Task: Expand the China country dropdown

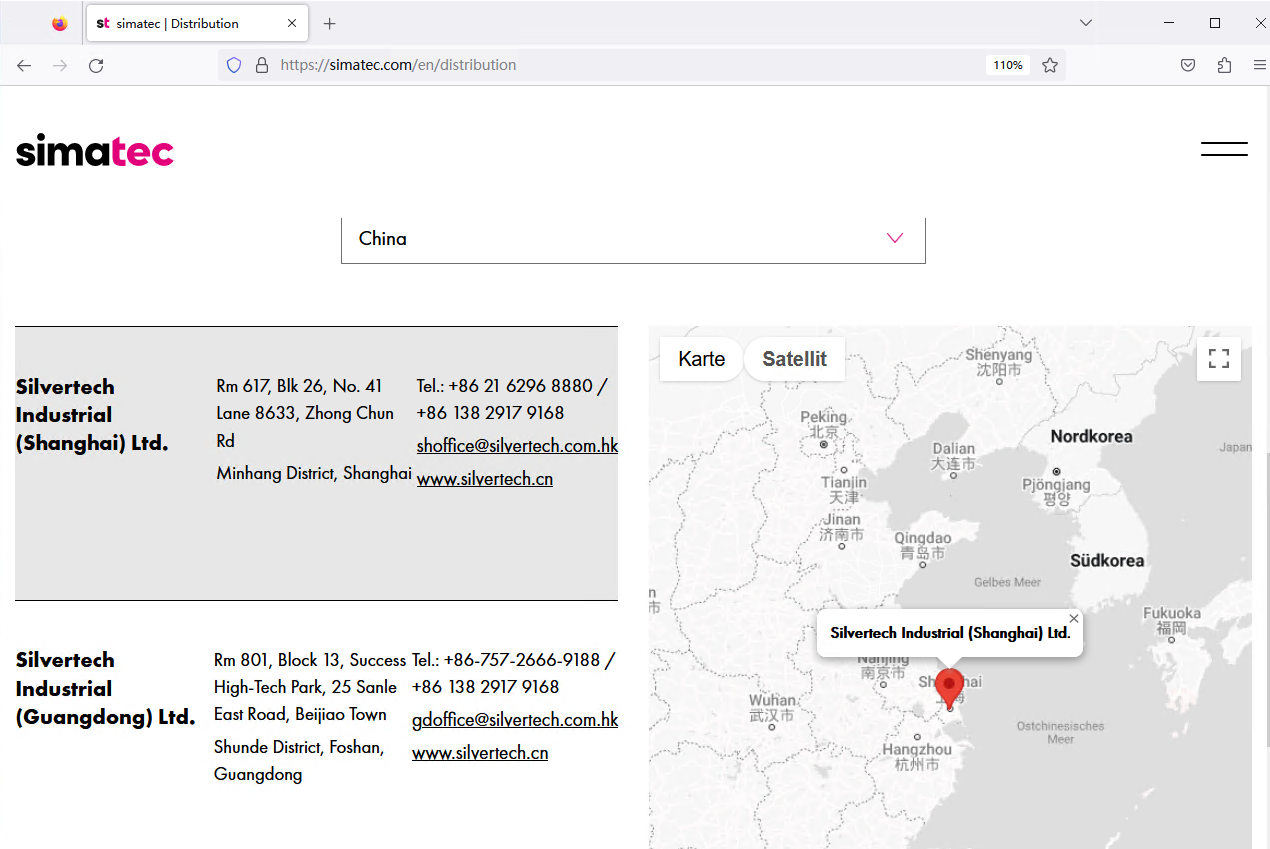Action: click(x=633, y=239)
